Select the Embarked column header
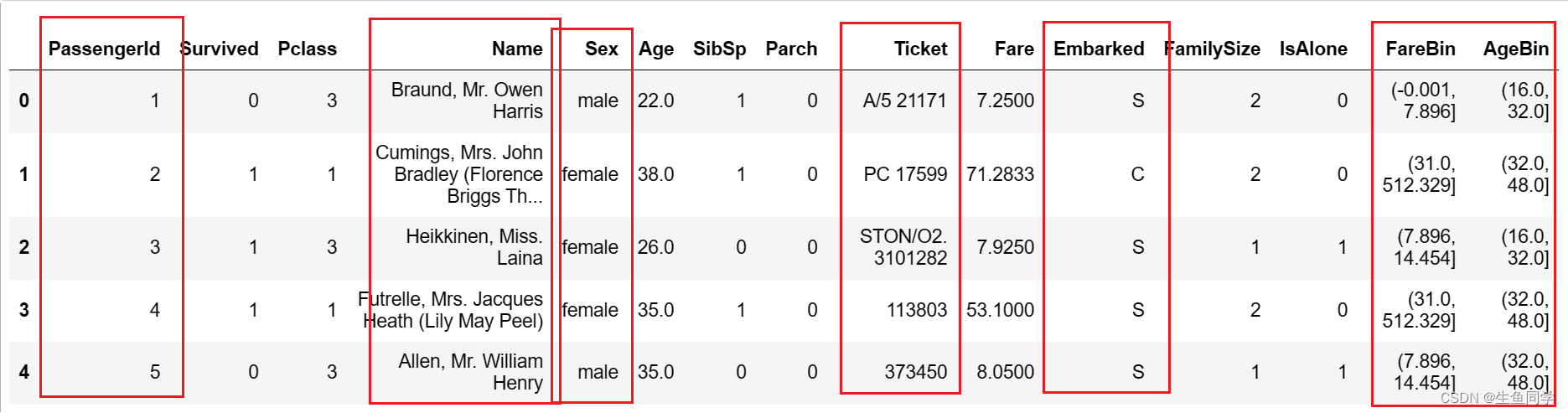Image resolution: width=1568 pixels, height=413 pixels. 1099,49
